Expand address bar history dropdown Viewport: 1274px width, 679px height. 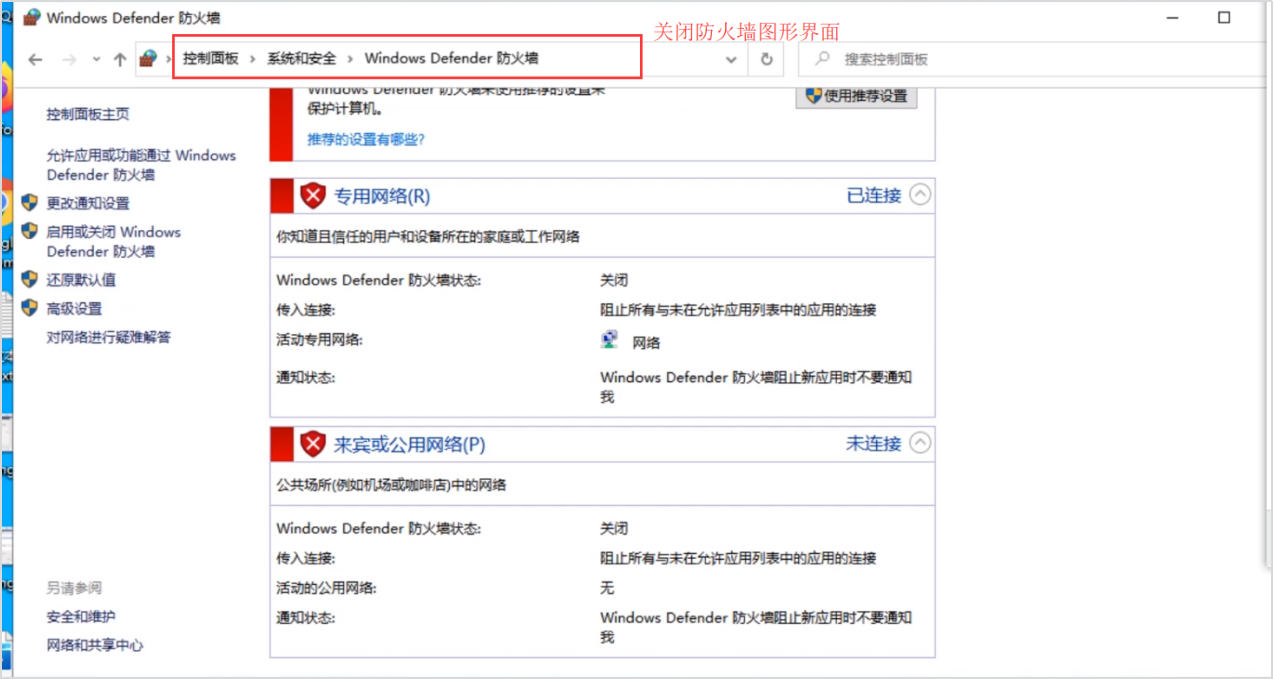point(731,60)
